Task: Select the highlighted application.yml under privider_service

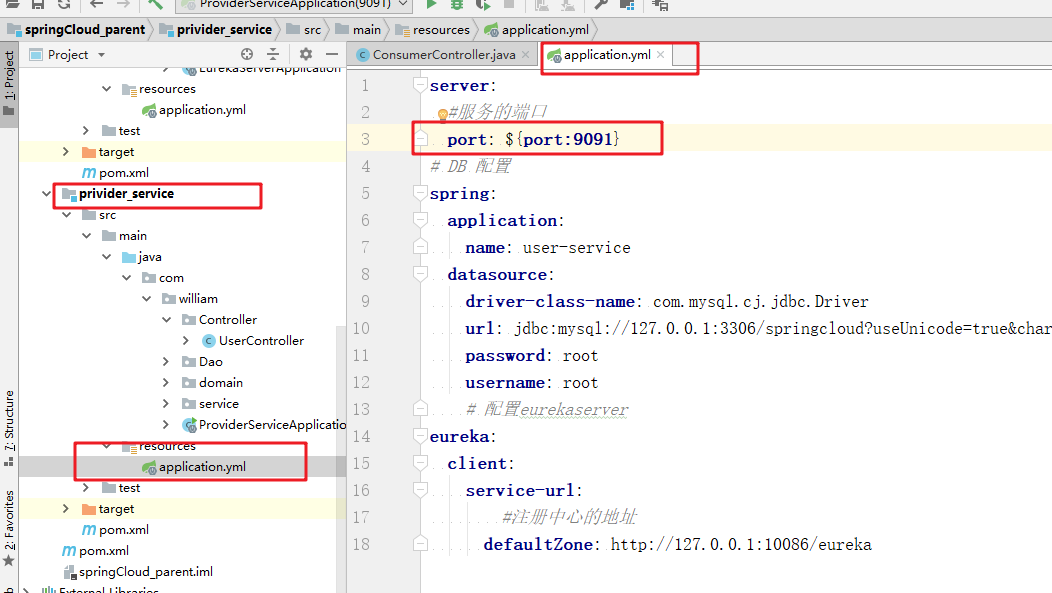Action: (202, 467)
